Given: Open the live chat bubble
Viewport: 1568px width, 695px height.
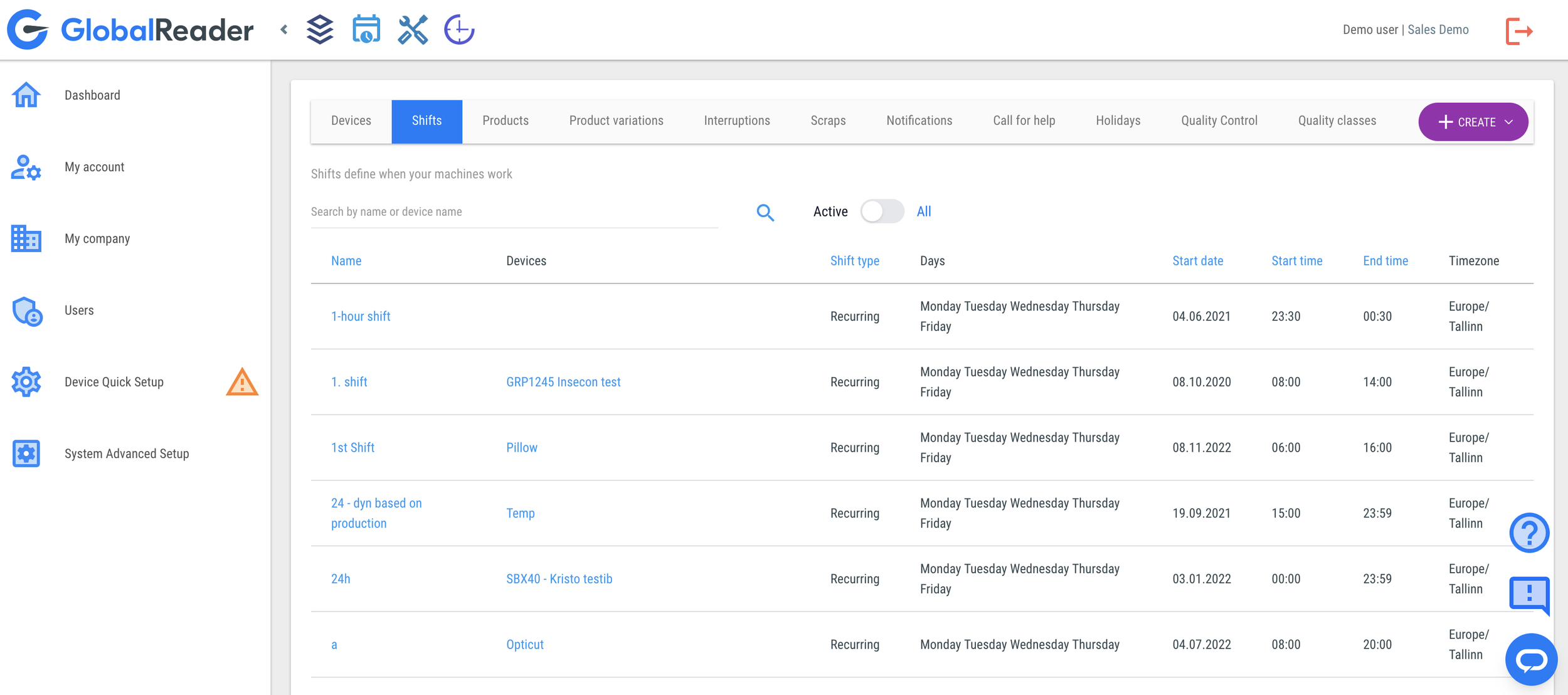Looking at the screenshot, I should [1530, 659].
